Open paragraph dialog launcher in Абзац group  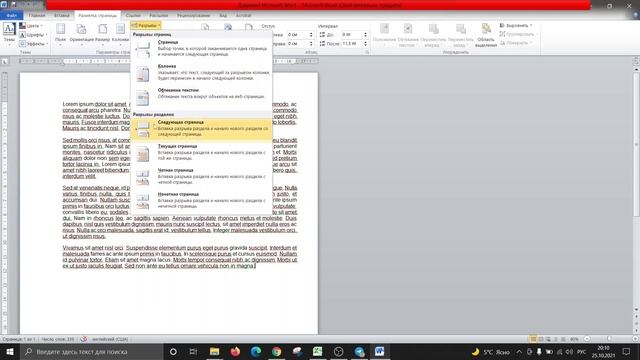coord(367,52)
